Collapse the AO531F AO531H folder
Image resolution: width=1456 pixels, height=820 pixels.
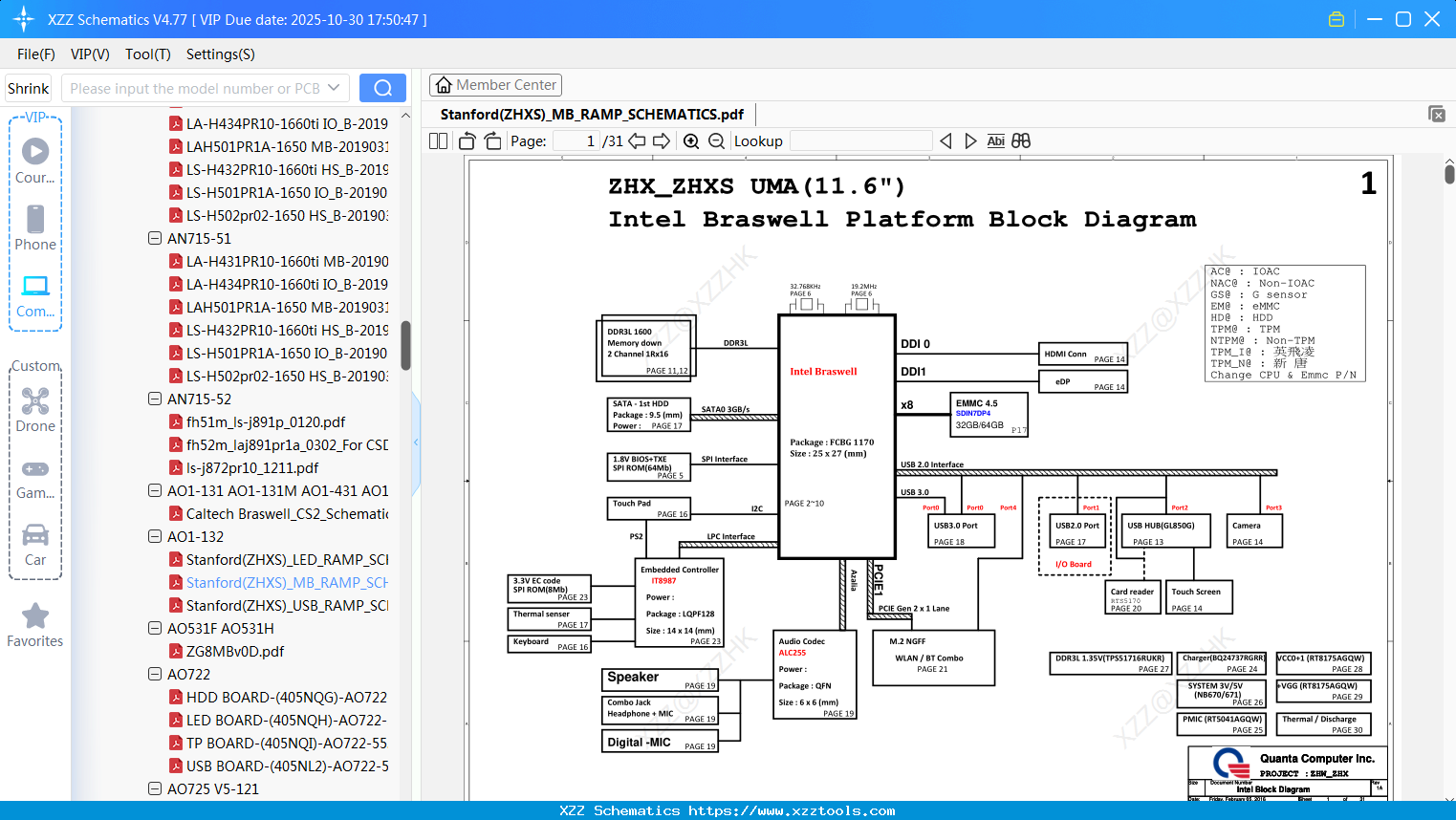[155, 628]
